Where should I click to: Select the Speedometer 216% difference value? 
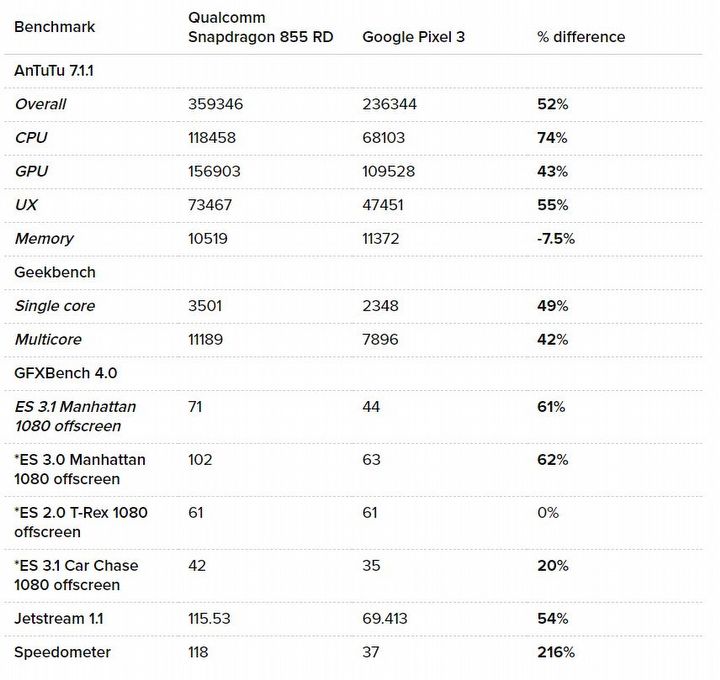click(x=556, y=653)
